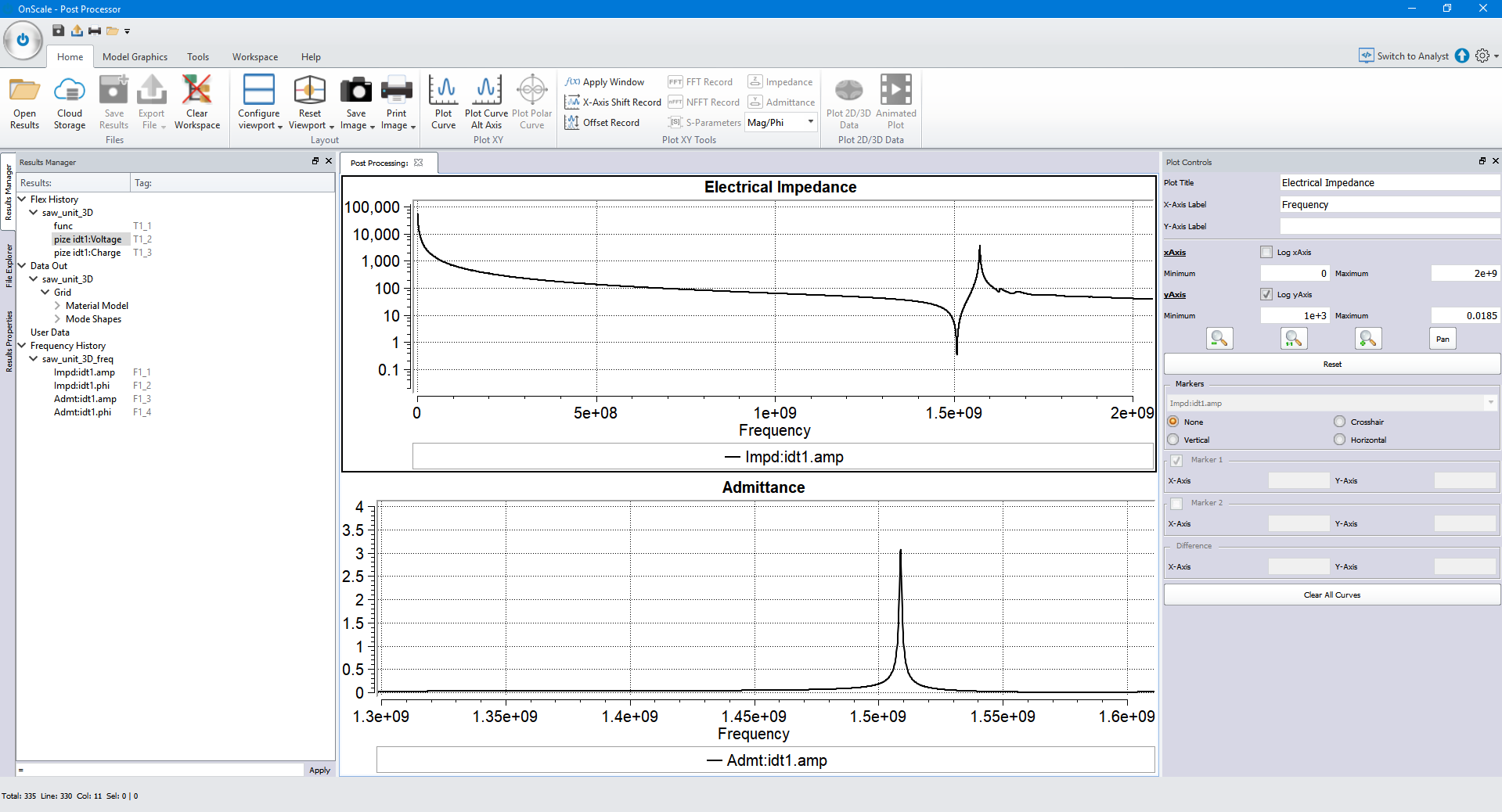Screen dimensions: 1502x812
Task: Collapse Flex History tree node
Action: click(22, 199)
